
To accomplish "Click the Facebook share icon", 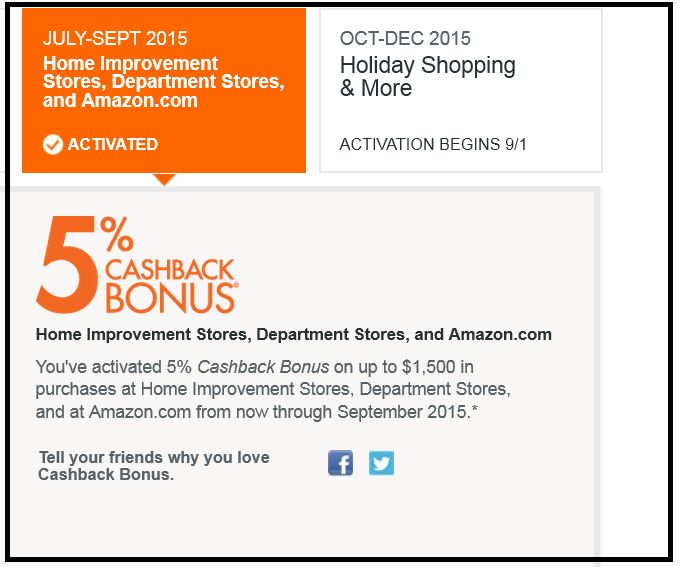I will pyautogui.click(x=340, y=463).
